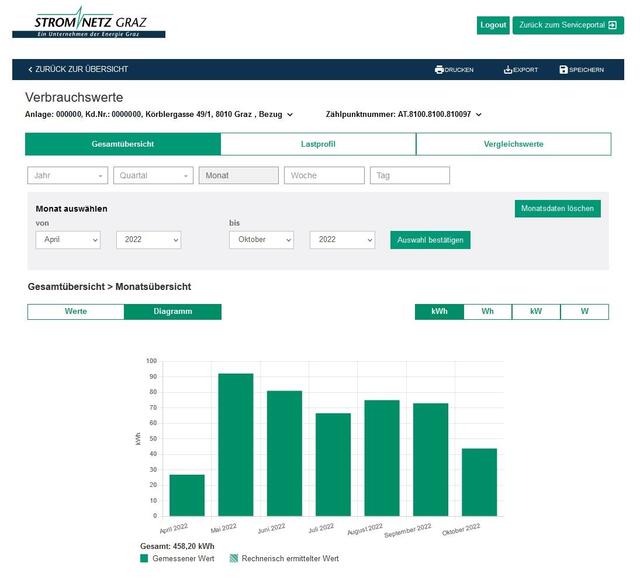The height and width of the screenshot is (577, 640).
Task: Switch to the Lastprofil tab
Action: click(318, 144)
